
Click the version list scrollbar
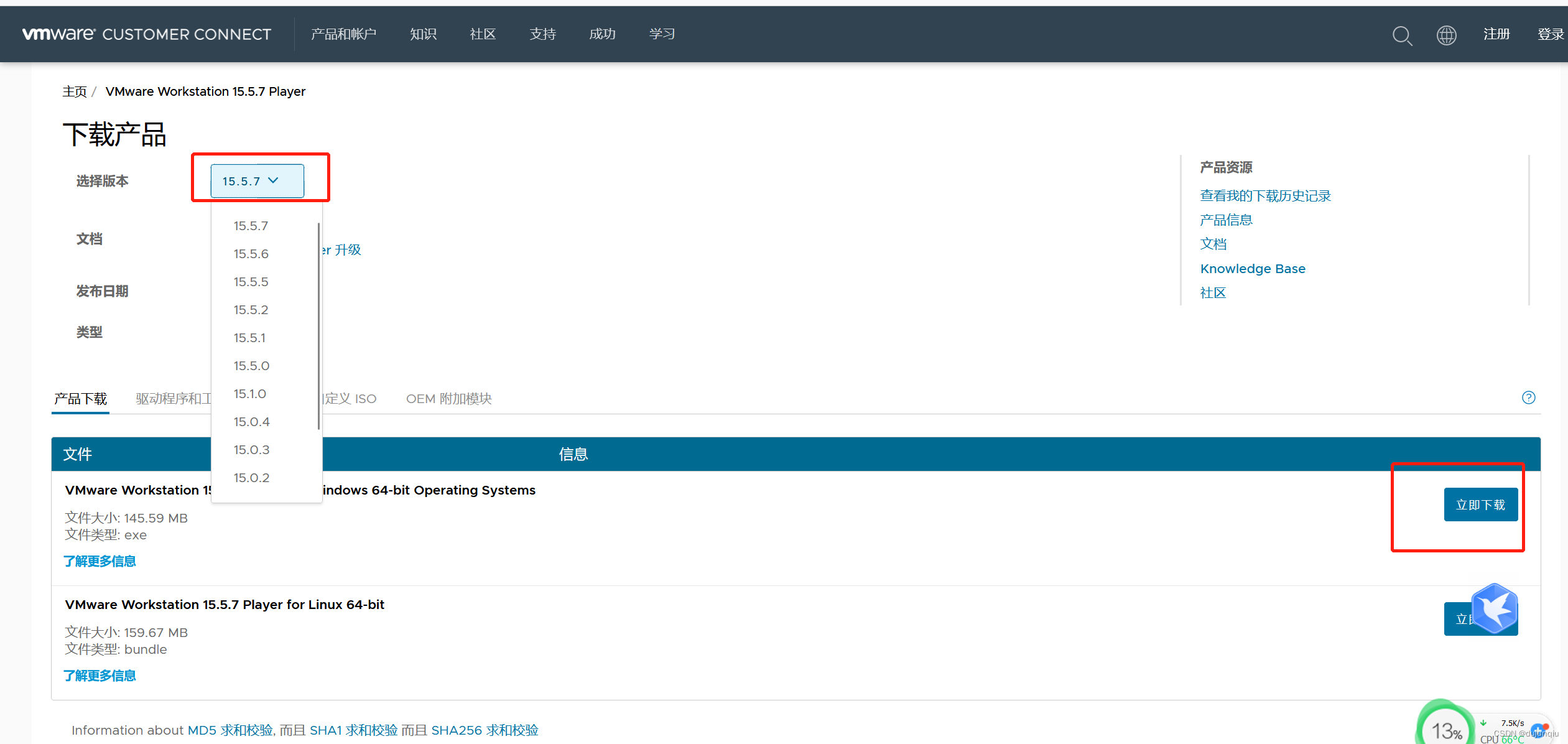(x=318, y=326)
